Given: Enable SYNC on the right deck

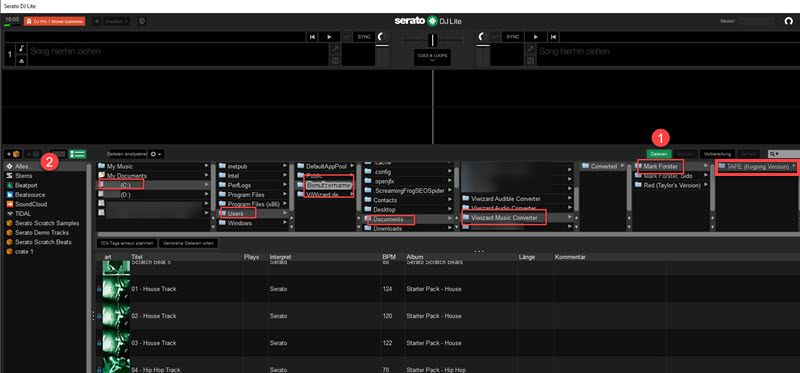Looking at the screenshot, I should (514, 37).
